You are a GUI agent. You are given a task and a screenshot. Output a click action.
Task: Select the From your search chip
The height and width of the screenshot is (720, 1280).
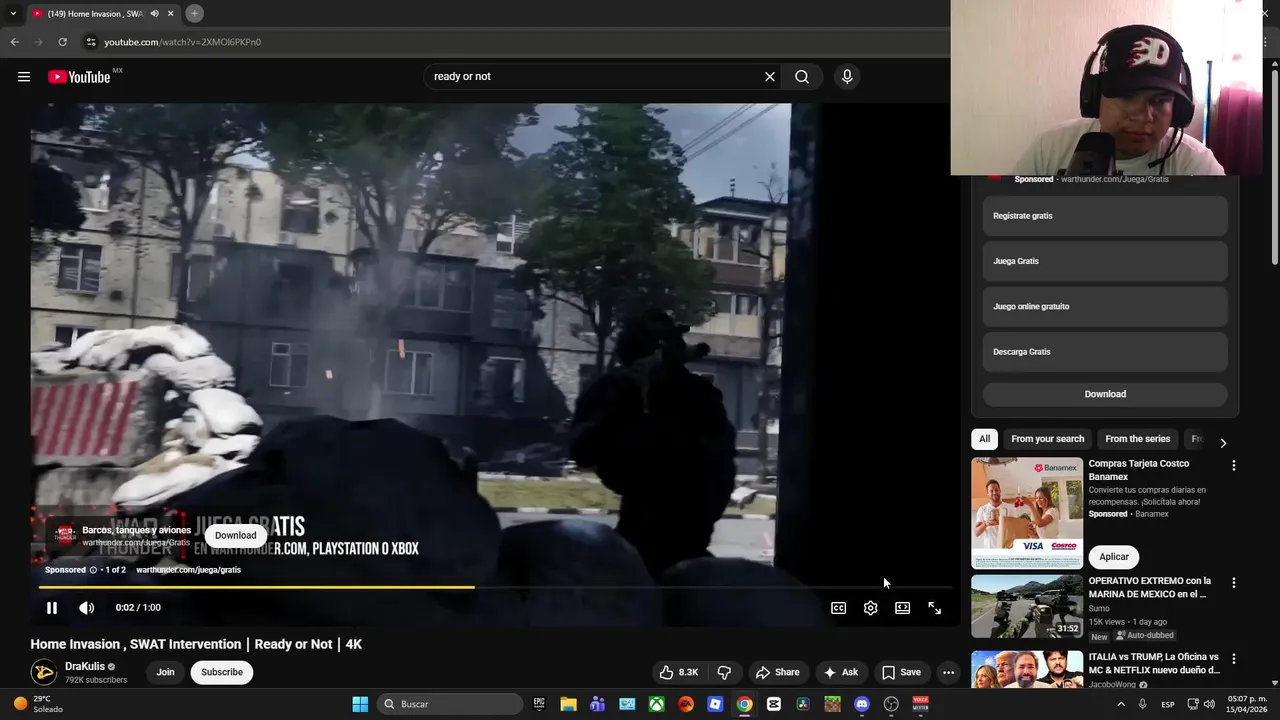(x=1047, y=439)
